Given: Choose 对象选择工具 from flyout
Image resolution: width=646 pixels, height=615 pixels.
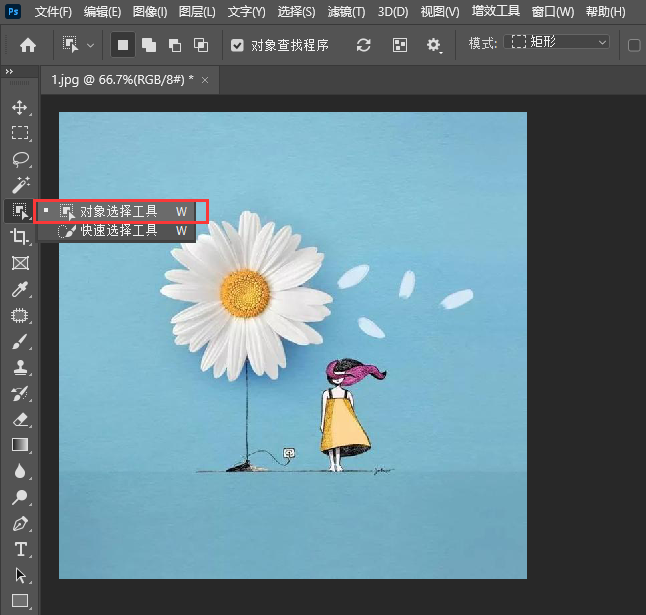Looking at the screenshot, I should (116, 211).
